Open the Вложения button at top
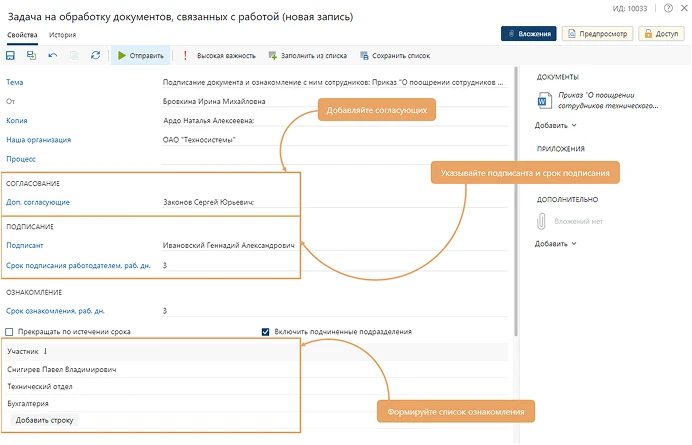 coord(528,33)
